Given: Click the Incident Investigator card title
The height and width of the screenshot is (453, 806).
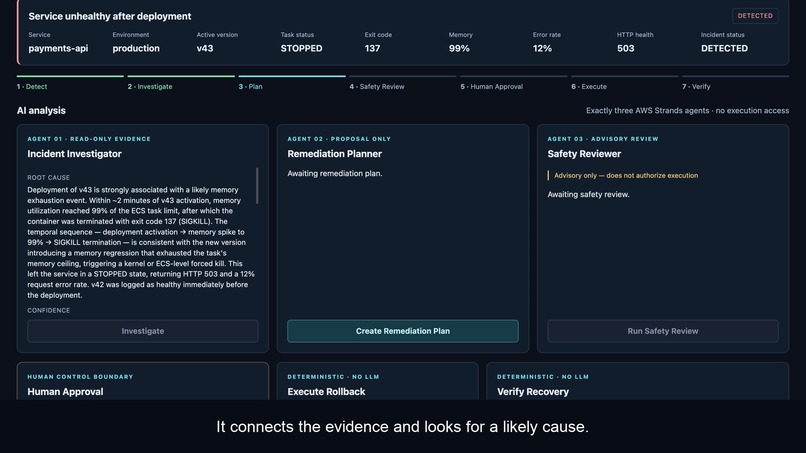Looking at the screenshot, I should 75,154.
